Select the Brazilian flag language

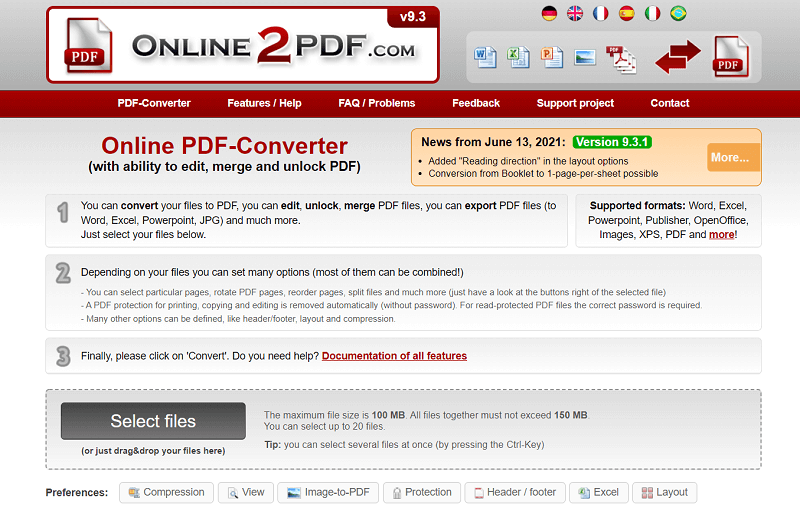(679, 13)
